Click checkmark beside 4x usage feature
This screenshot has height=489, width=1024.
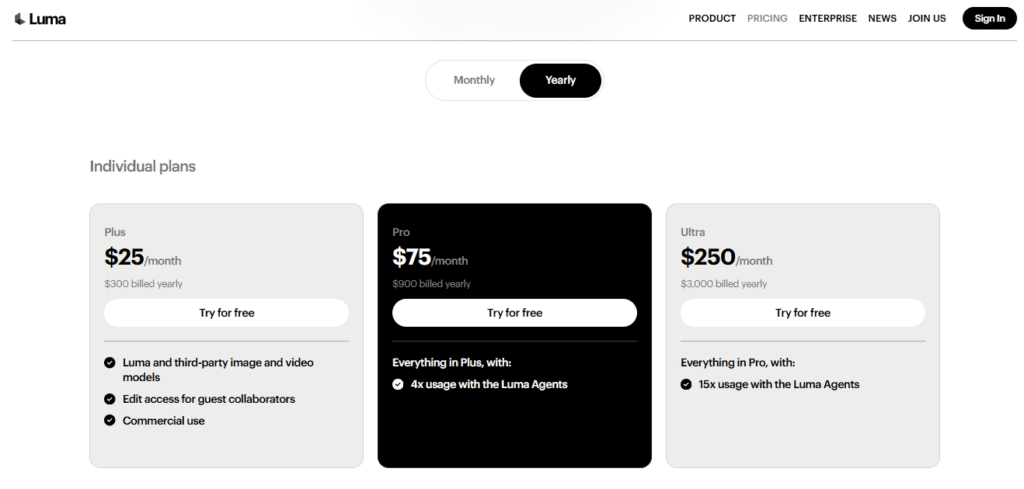point(398,384)
